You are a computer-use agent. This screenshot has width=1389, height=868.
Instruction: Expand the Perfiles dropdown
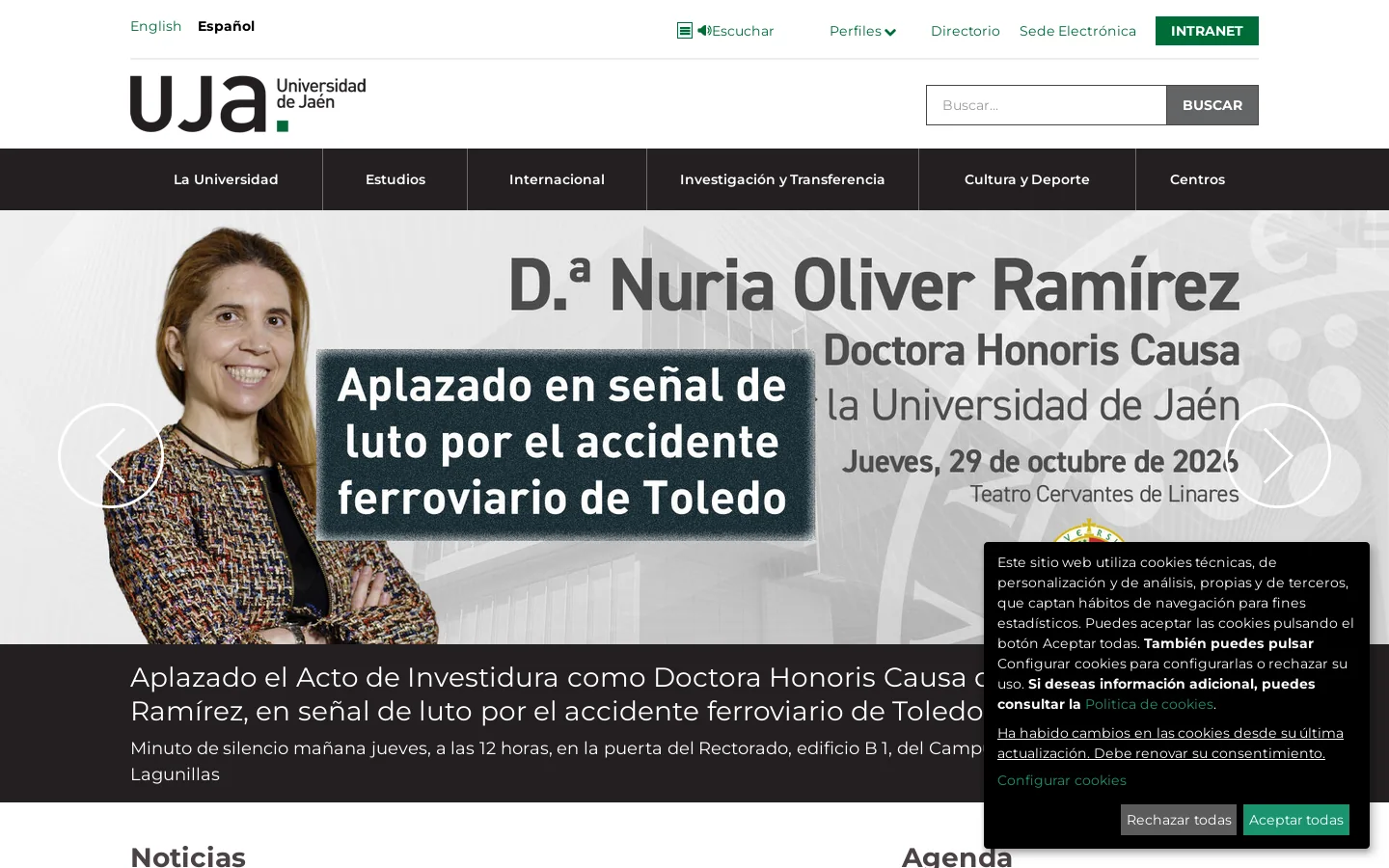(x=862, y=31)
